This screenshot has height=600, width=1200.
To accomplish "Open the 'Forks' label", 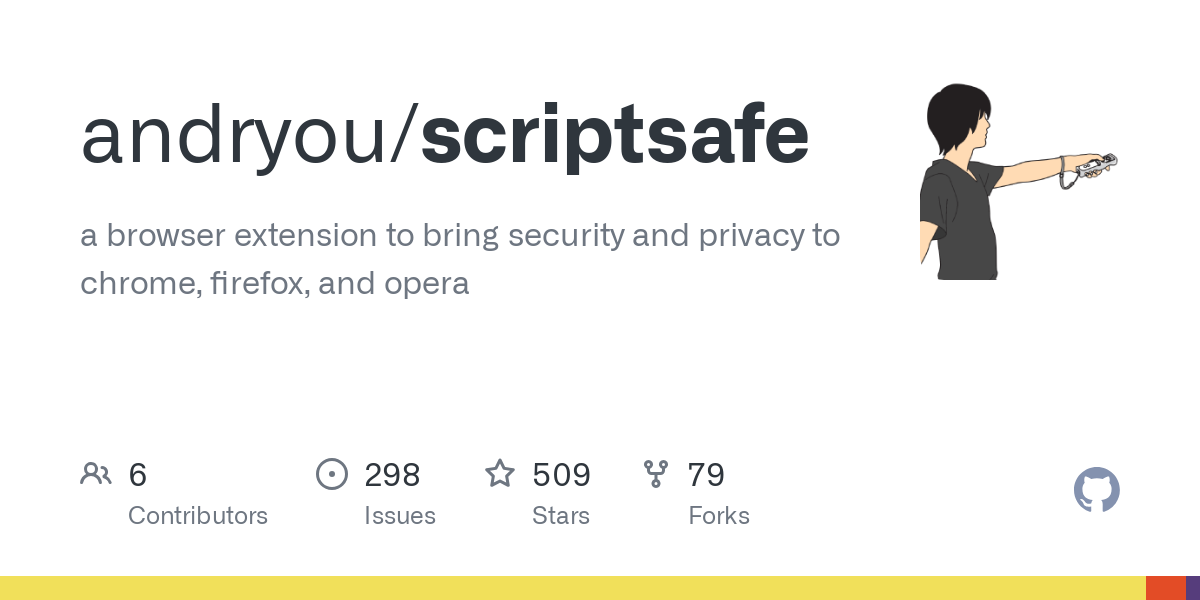I will click(719, 516).
